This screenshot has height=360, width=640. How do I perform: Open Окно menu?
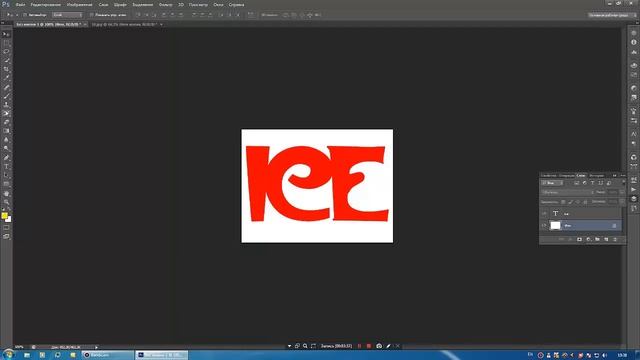pyautogui.click(x=218, y=4)
